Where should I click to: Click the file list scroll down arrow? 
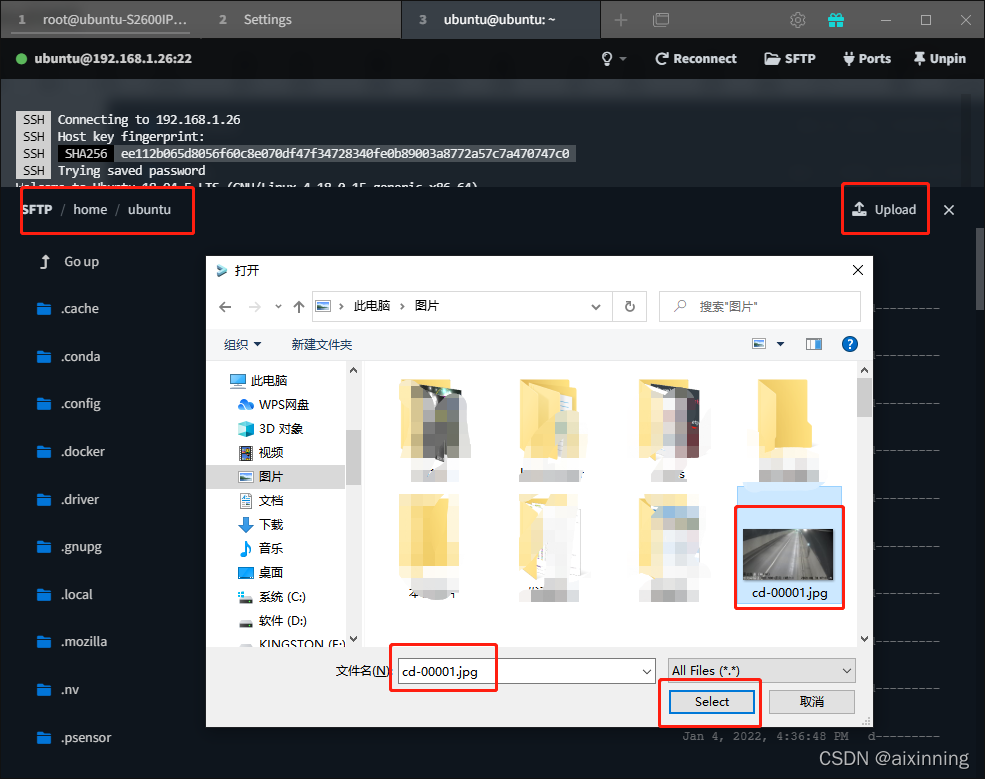pyautogui.click(x=864, y=639)
